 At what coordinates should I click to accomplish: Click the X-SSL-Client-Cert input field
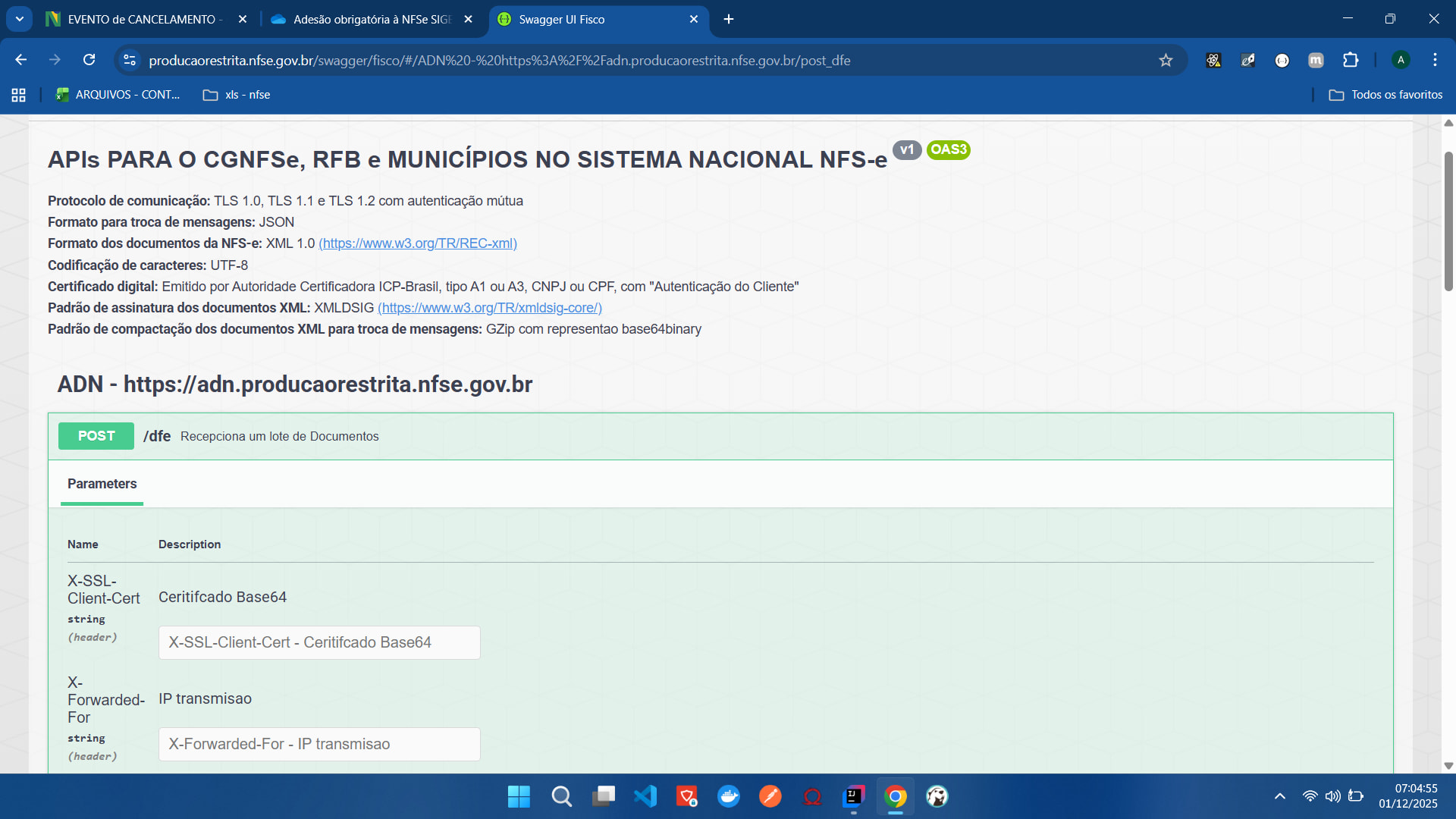click(x=319, y=642)
